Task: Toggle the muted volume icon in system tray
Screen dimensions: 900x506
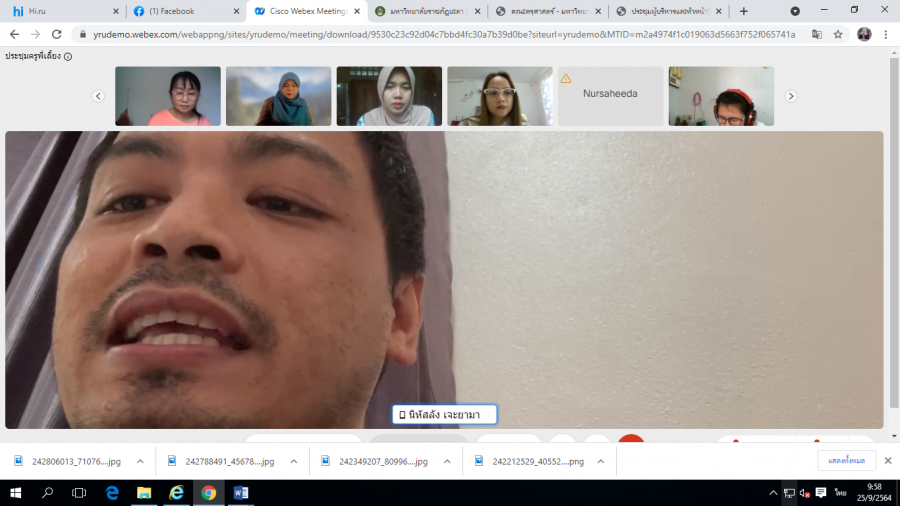Action: coord(804,492)
